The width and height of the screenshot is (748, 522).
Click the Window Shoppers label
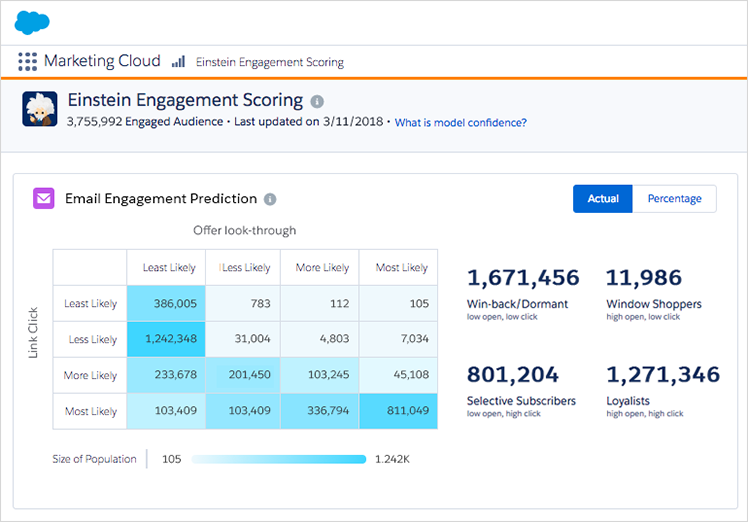654,304
